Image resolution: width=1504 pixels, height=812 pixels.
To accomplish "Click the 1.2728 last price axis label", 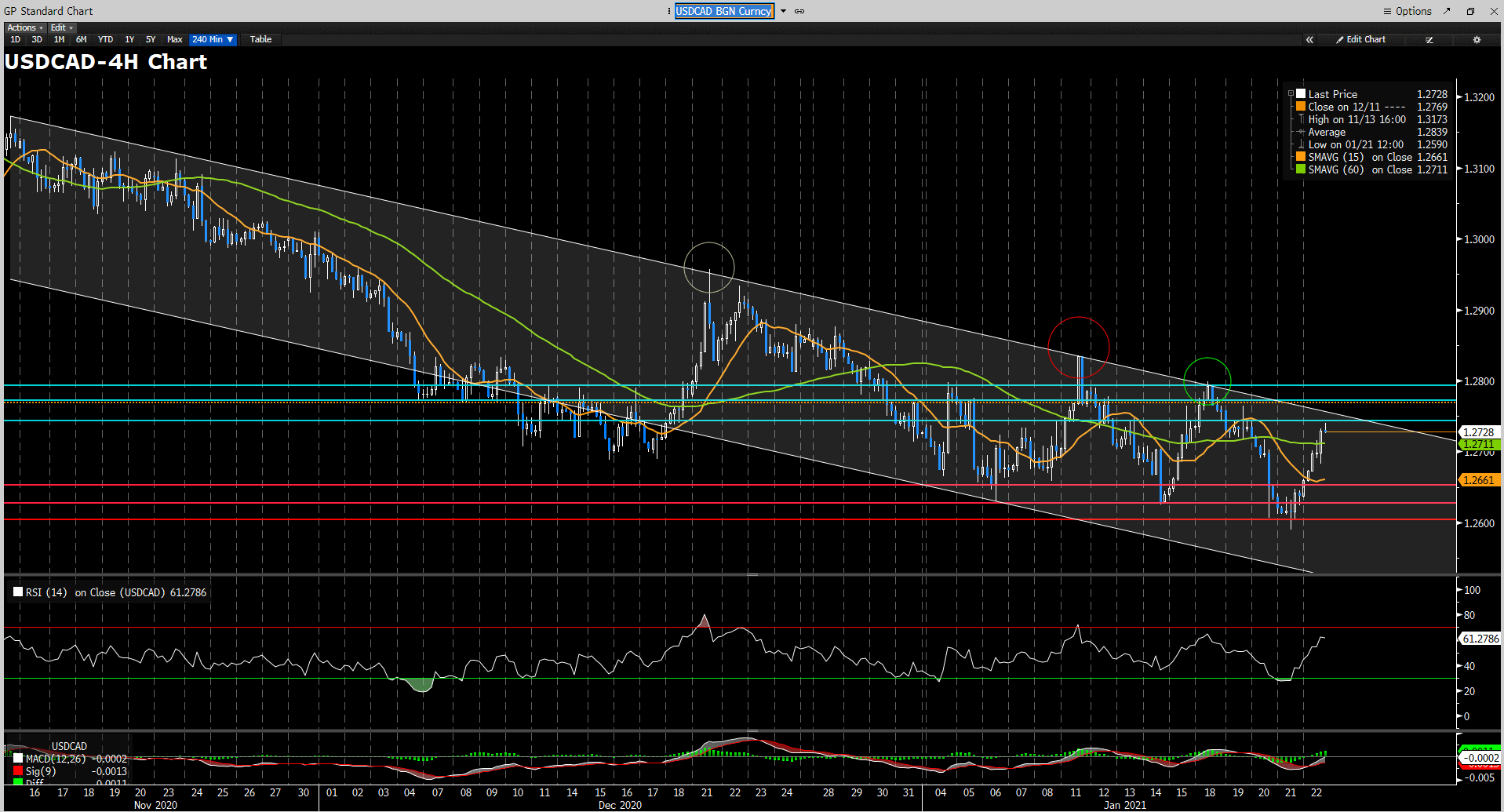I will click(1479, 431).
